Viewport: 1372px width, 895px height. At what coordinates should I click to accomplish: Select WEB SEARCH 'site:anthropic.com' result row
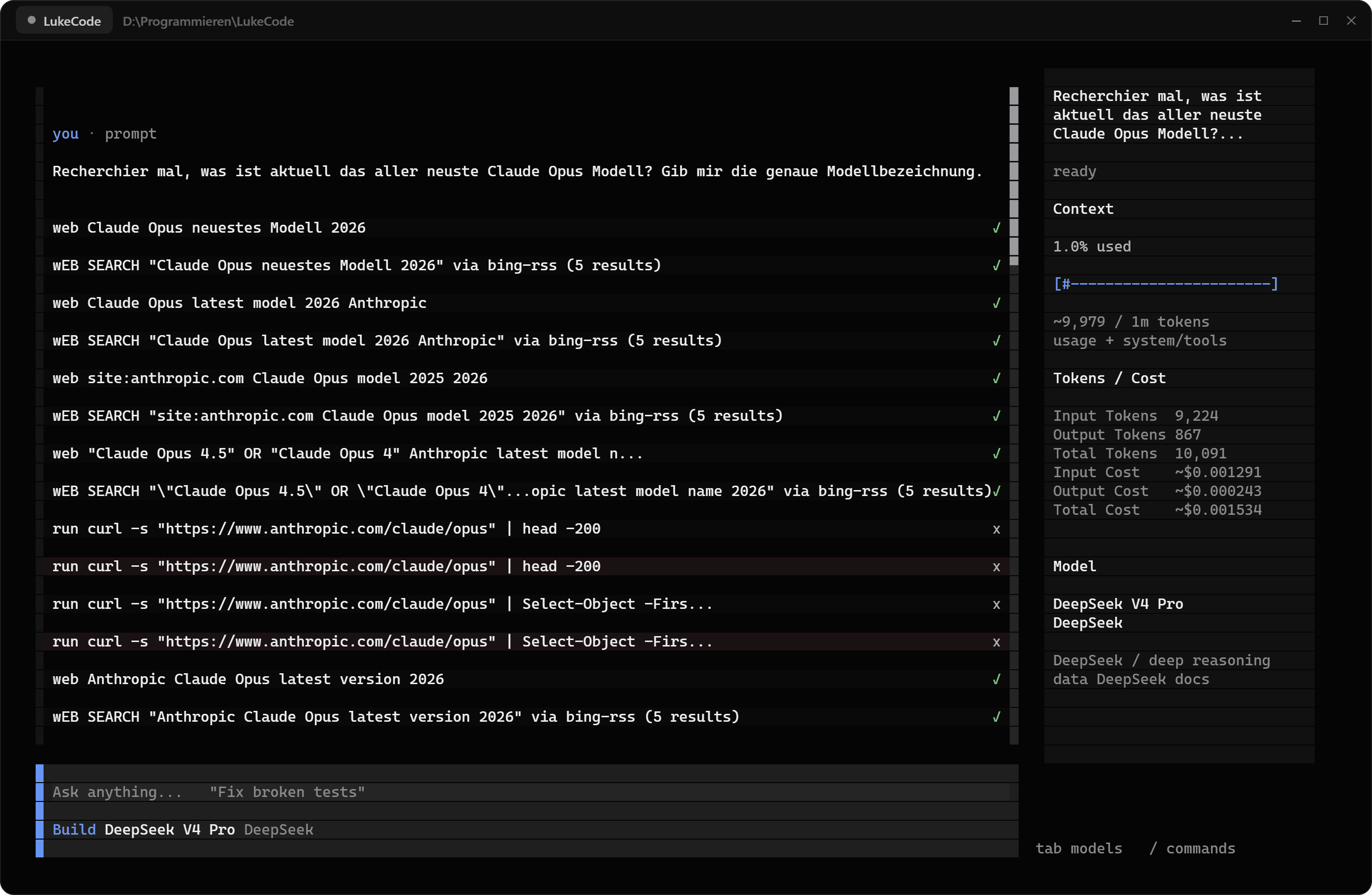(x=526, y=416)
